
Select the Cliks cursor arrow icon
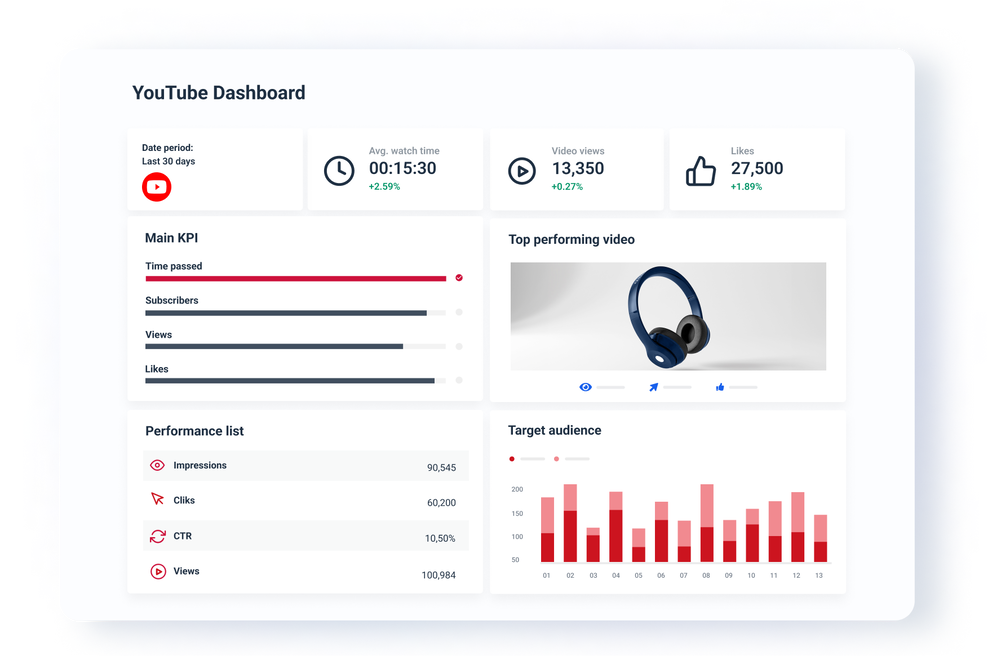tap(157, 500)
